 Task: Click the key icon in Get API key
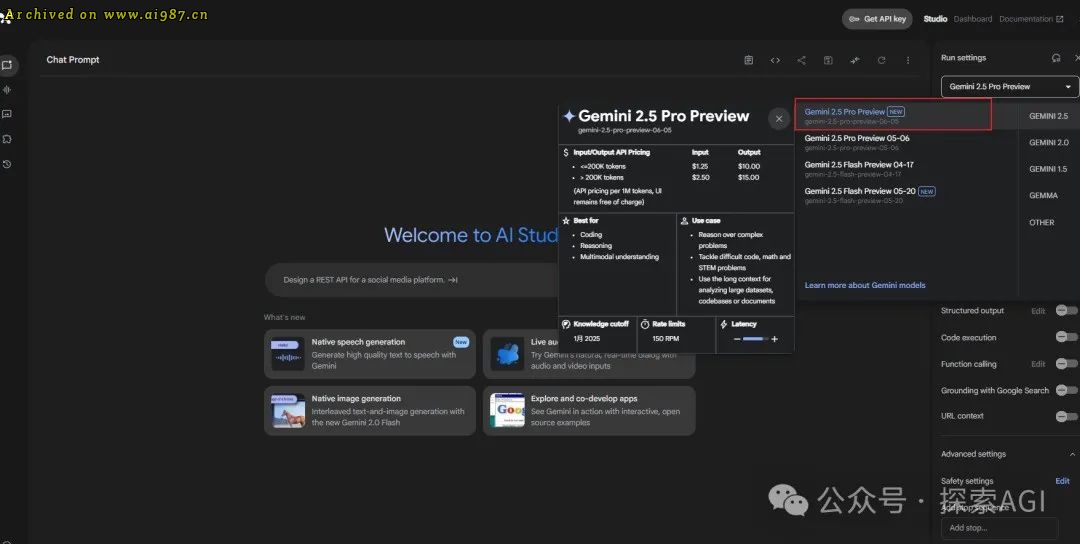(x=854, y=19)
